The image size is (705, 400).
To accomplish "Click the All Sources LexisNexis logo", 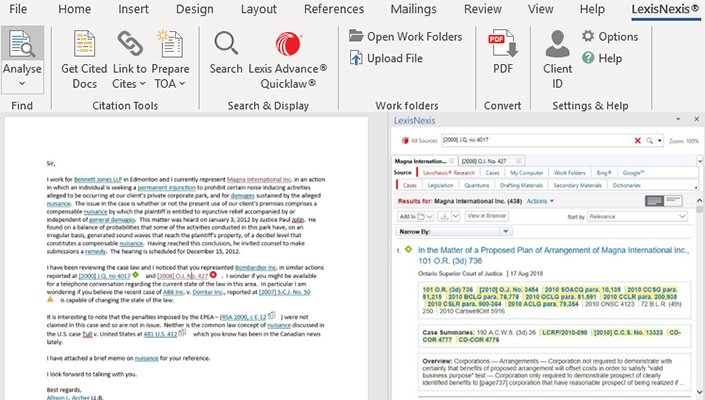I will pyautogui.click(x=405, y=140).
